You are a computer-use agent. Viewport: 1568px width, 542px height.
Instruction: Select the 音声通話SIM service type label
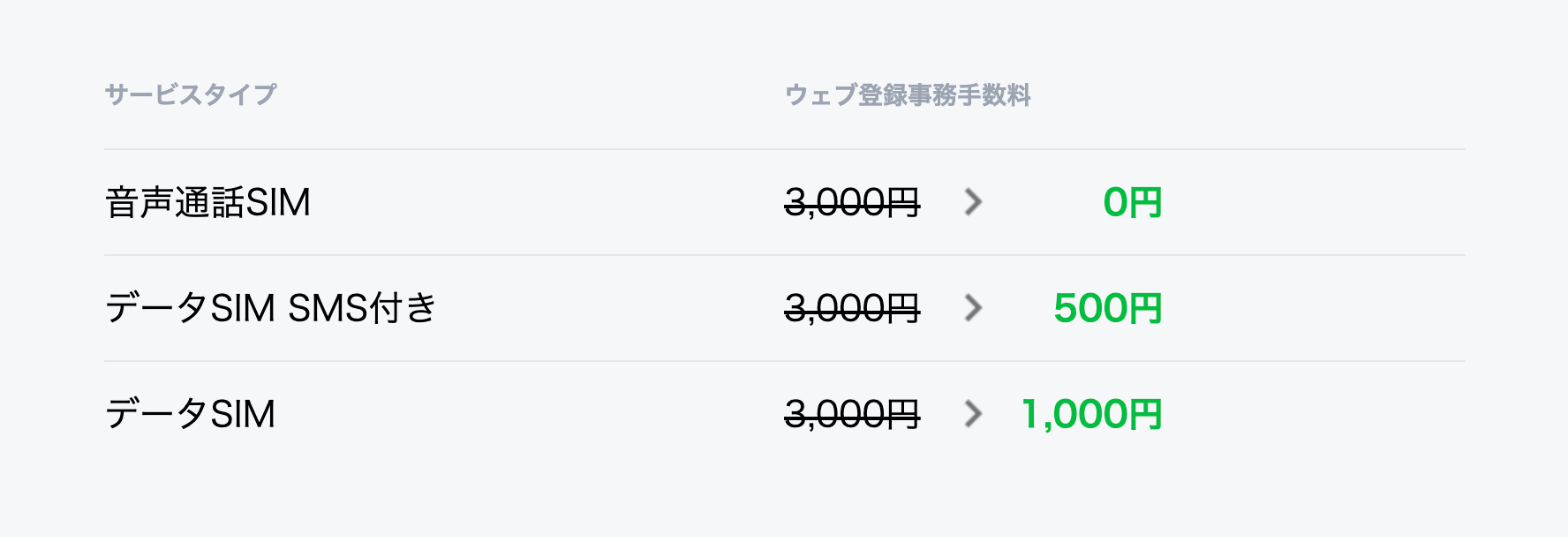(207, 202)
